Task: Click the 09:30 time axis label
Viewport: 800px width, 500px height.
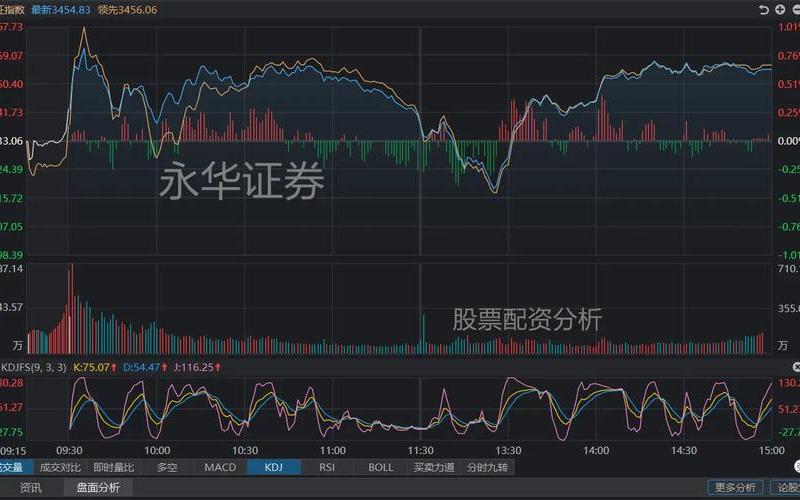Action: pyautogui.click(x=69, y=451)
